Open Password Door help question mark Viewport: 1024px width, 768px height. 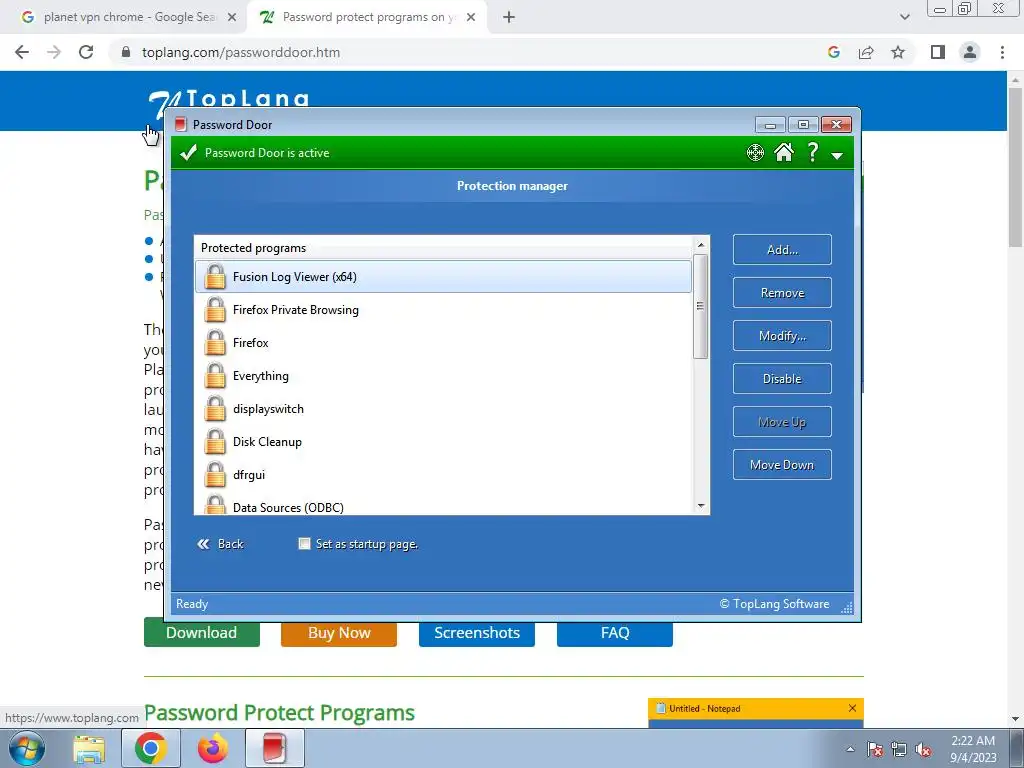point(812,153)
